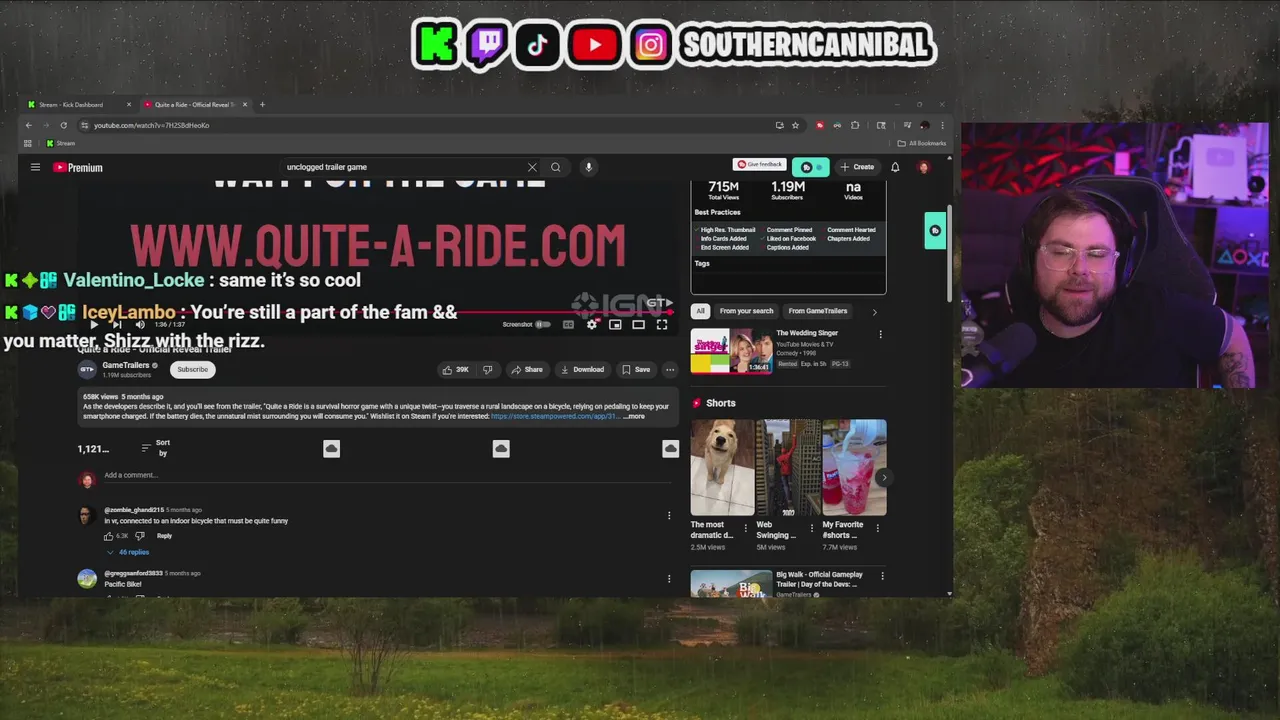The image size is (1280, 720).
Task: Open the All Bookmarks folder
Action: pos(922,143)
